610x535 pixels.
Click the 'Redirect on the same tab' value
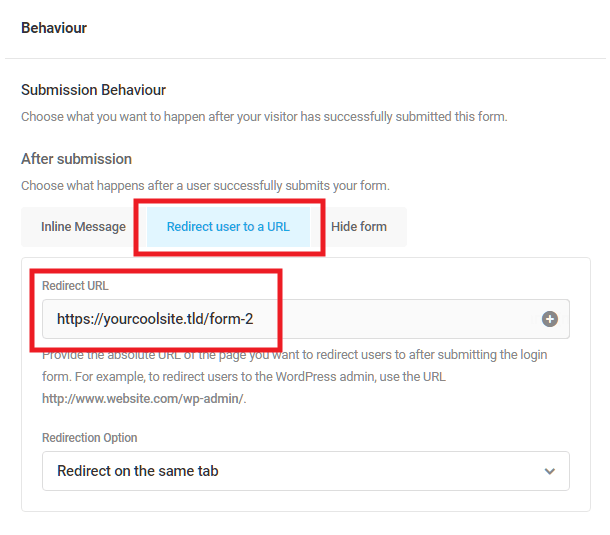click(138, 471)
